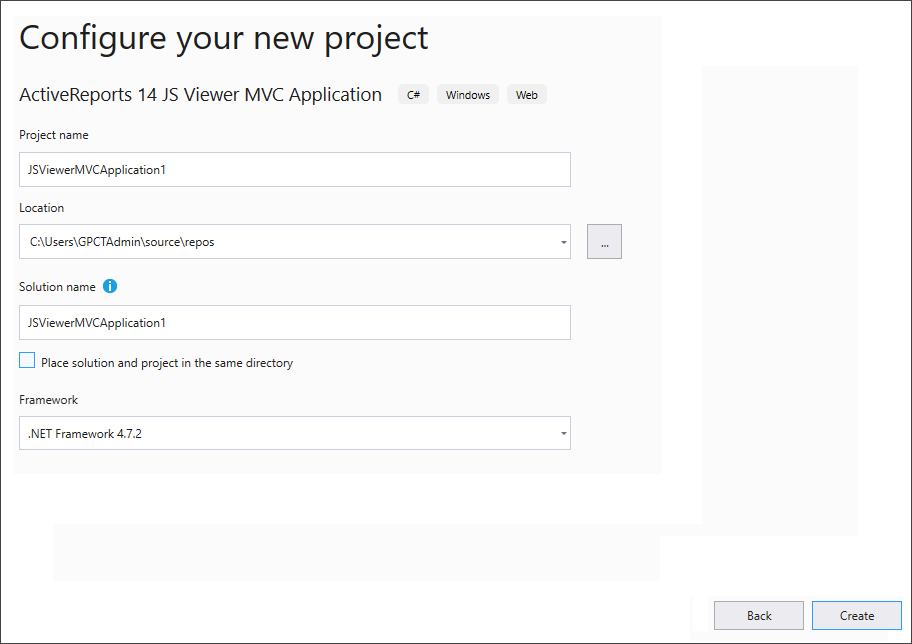Click the Solution name text field

[x=295, y=322]
